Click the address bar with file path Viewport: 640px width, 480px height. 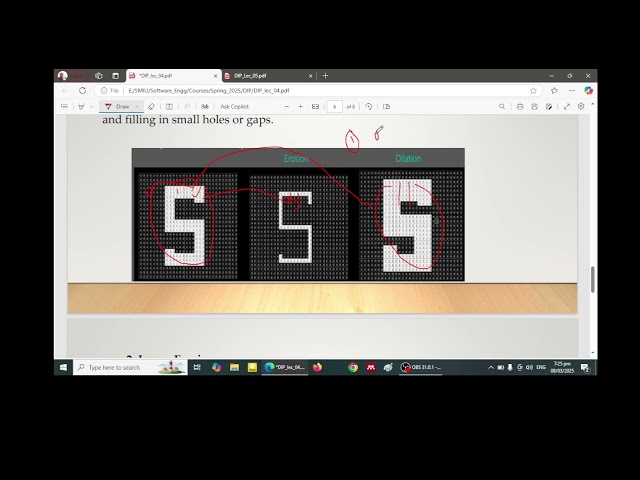(x=318, y=91)
